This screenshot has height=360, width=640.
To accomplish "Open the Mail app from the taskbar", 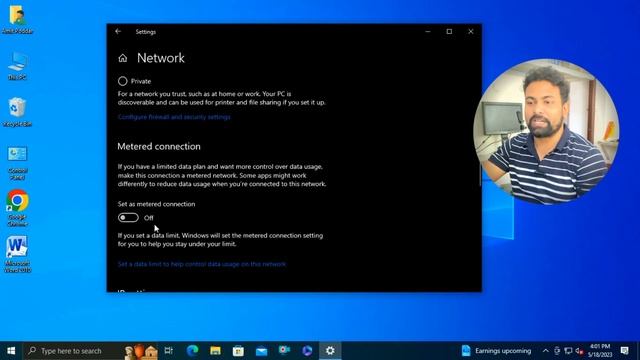I will [261, 351].
